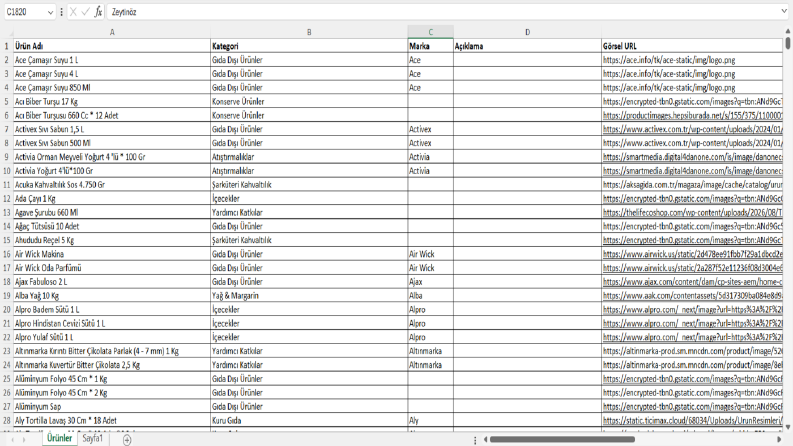
Task: Select the Kategori header cell
Action: pos(309,46)
